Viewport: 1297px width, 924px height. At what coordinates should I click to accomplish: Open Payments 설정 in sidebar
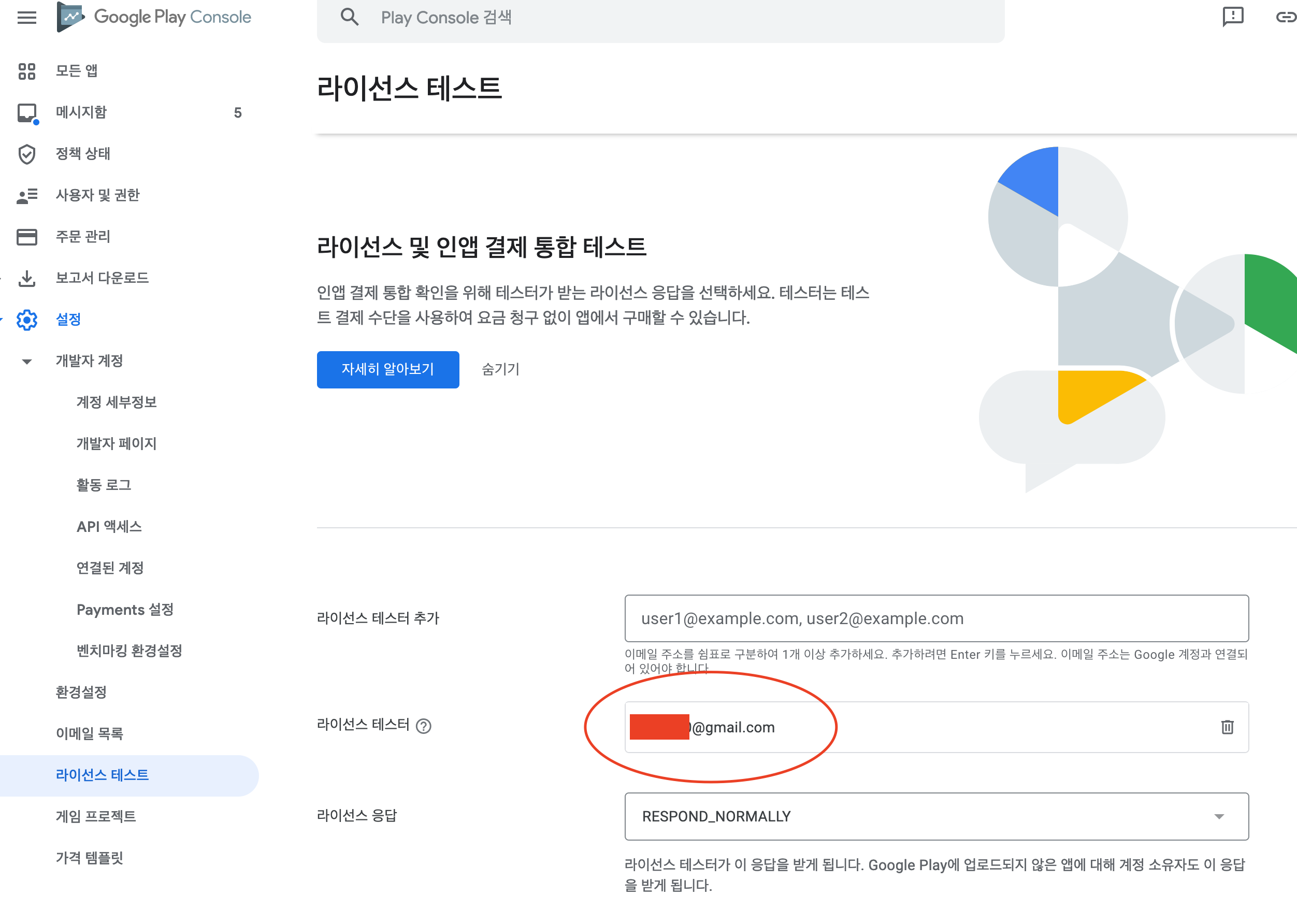click(x=125, y=610)
